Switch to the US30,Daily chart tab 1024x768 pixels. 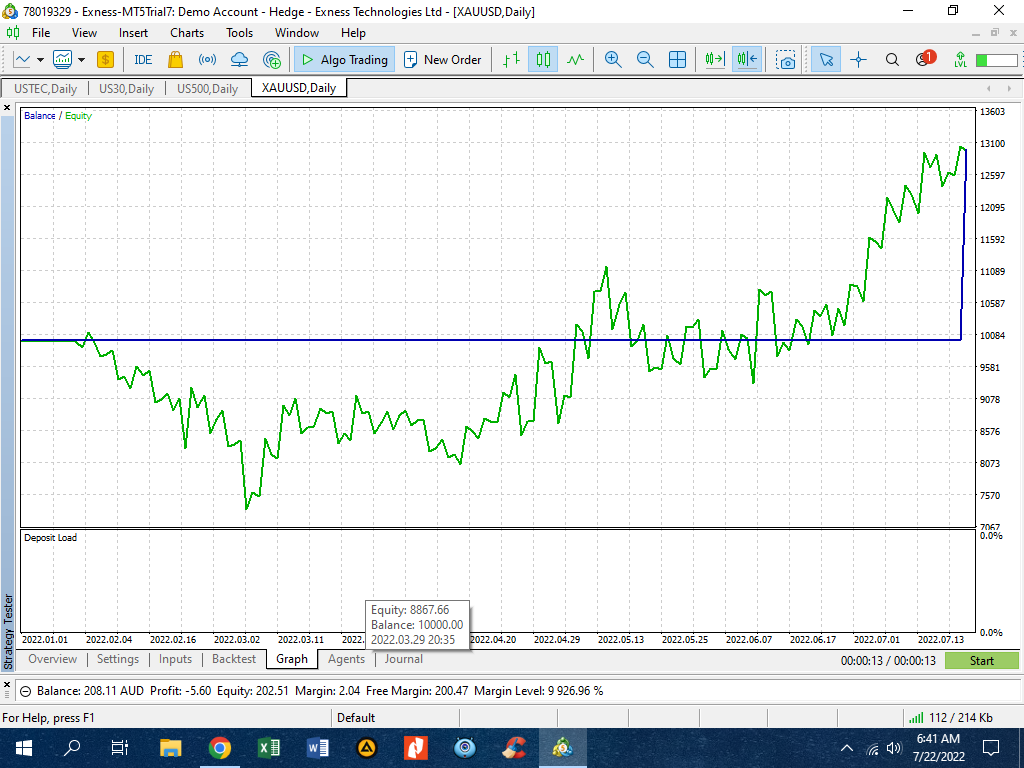[x=126, y=88]
